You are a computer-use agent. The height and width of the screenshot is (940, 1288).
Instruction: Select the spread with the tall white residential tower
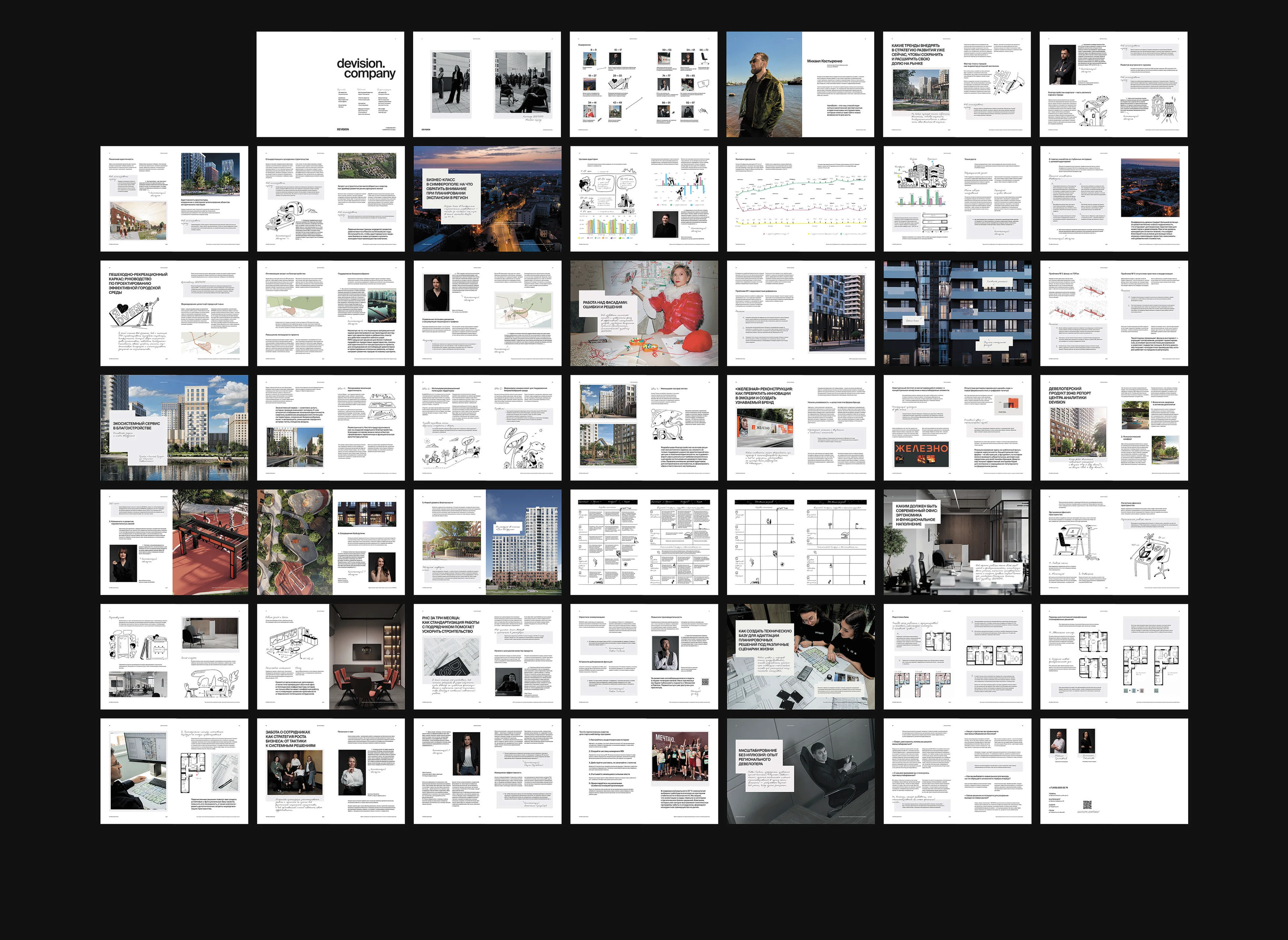[487, 542]
